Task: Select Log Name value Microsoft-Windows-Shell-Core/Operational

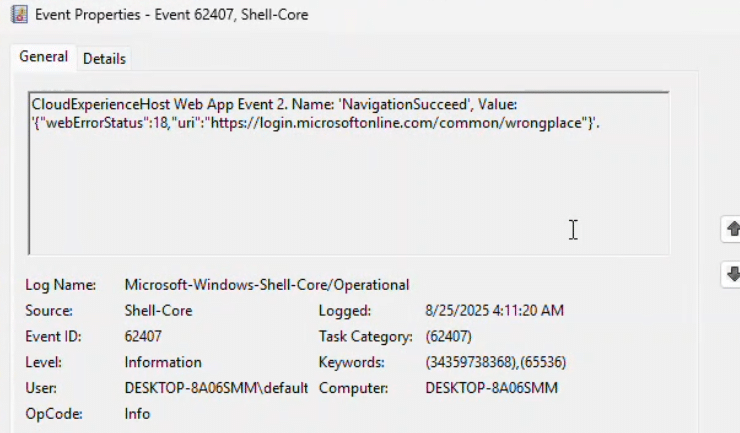Action: [267, 285]
